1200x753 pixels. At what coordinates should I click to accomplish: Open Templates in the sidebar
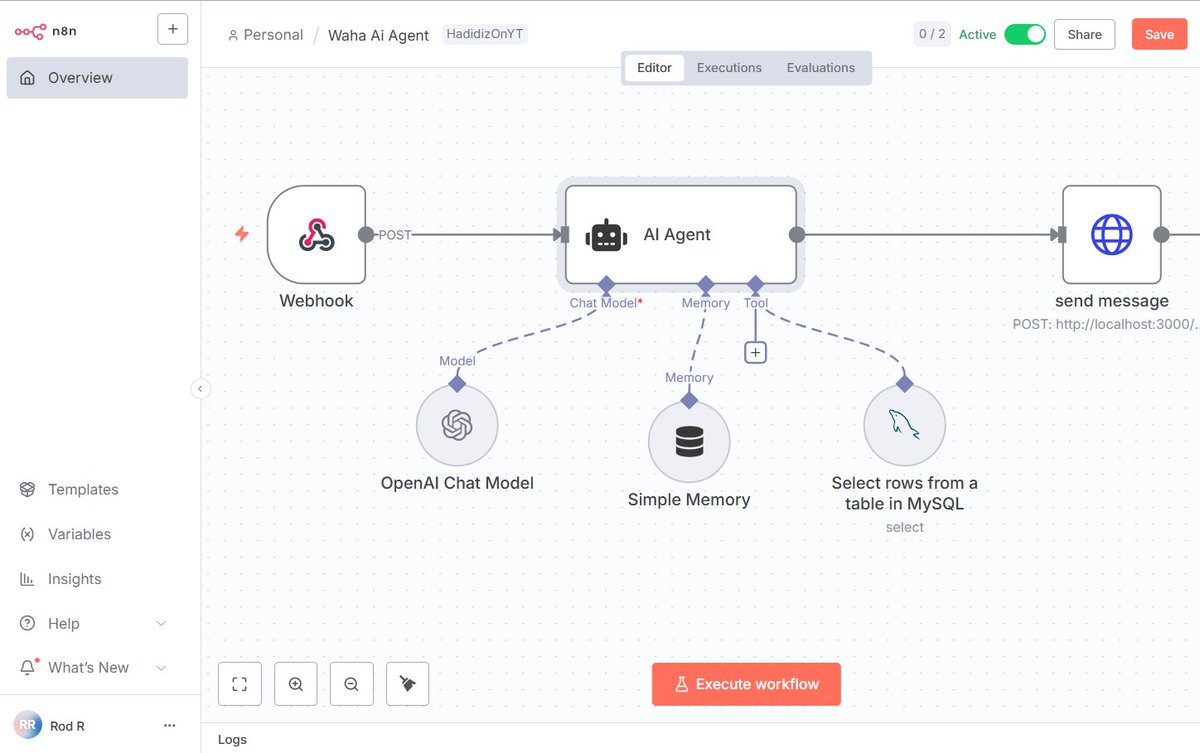click(83, 490)
